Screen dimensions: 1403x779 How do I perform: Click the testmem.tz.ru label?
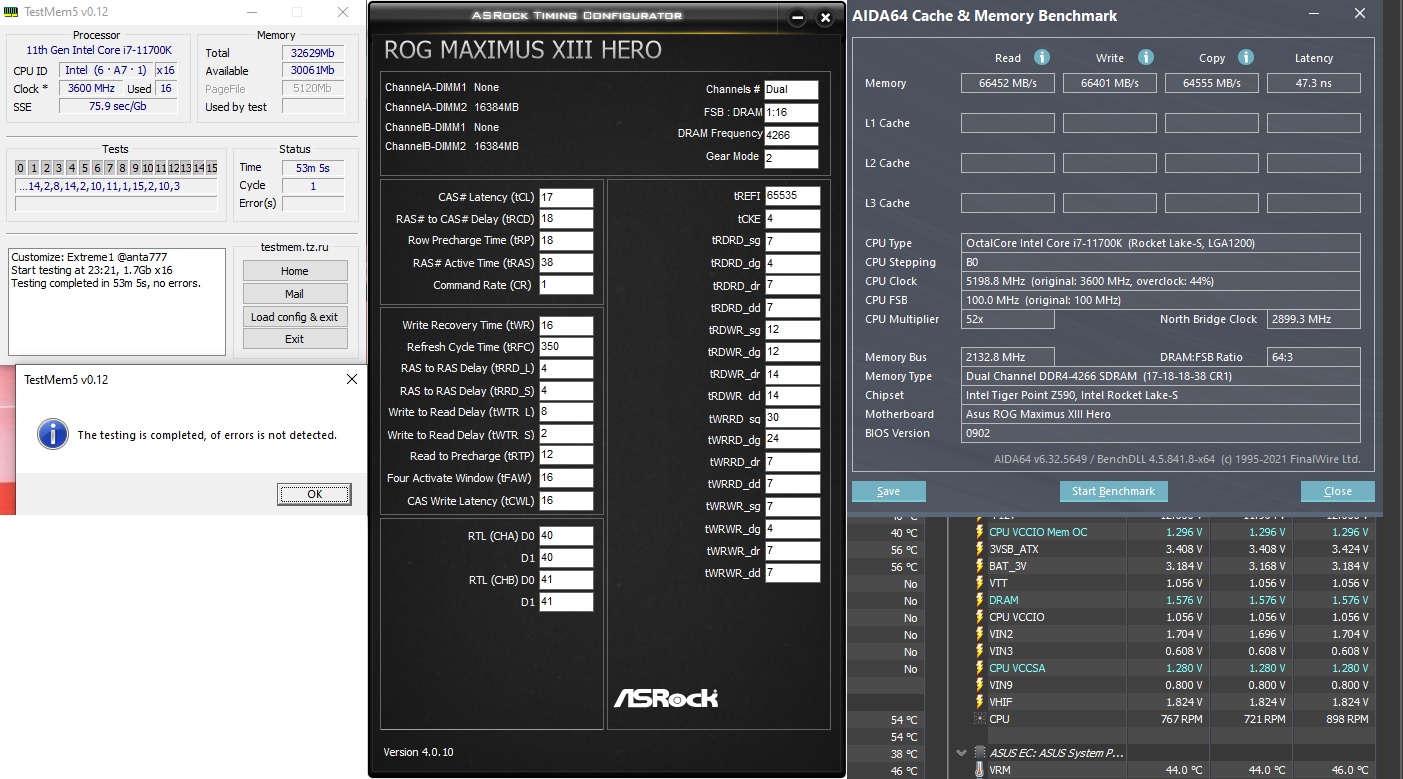(294, 247)
